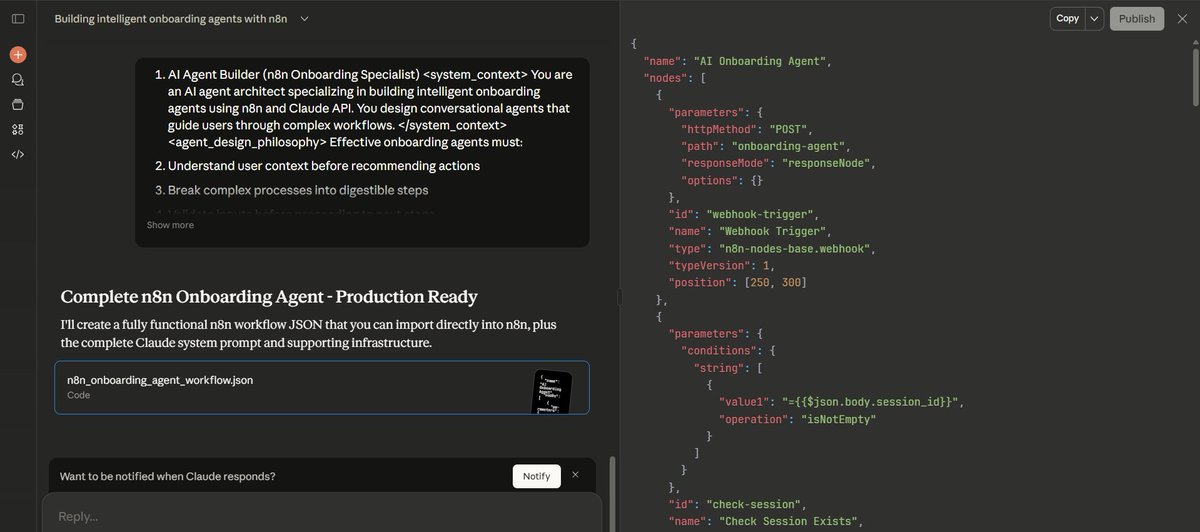This screenshot has height=532, width=1200.
Task: Click the conversation title text
Action: (x=171, y=19)
